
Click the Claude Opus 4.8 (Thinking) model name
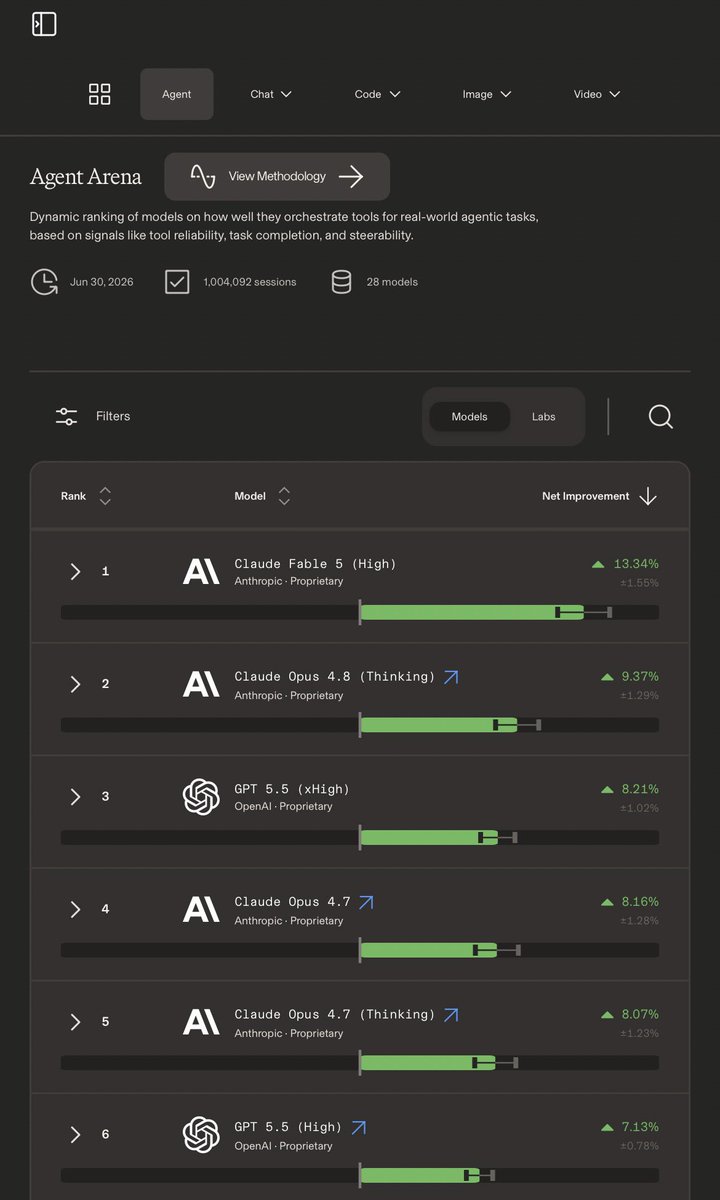pyautogui.click(x=335, y=677)
